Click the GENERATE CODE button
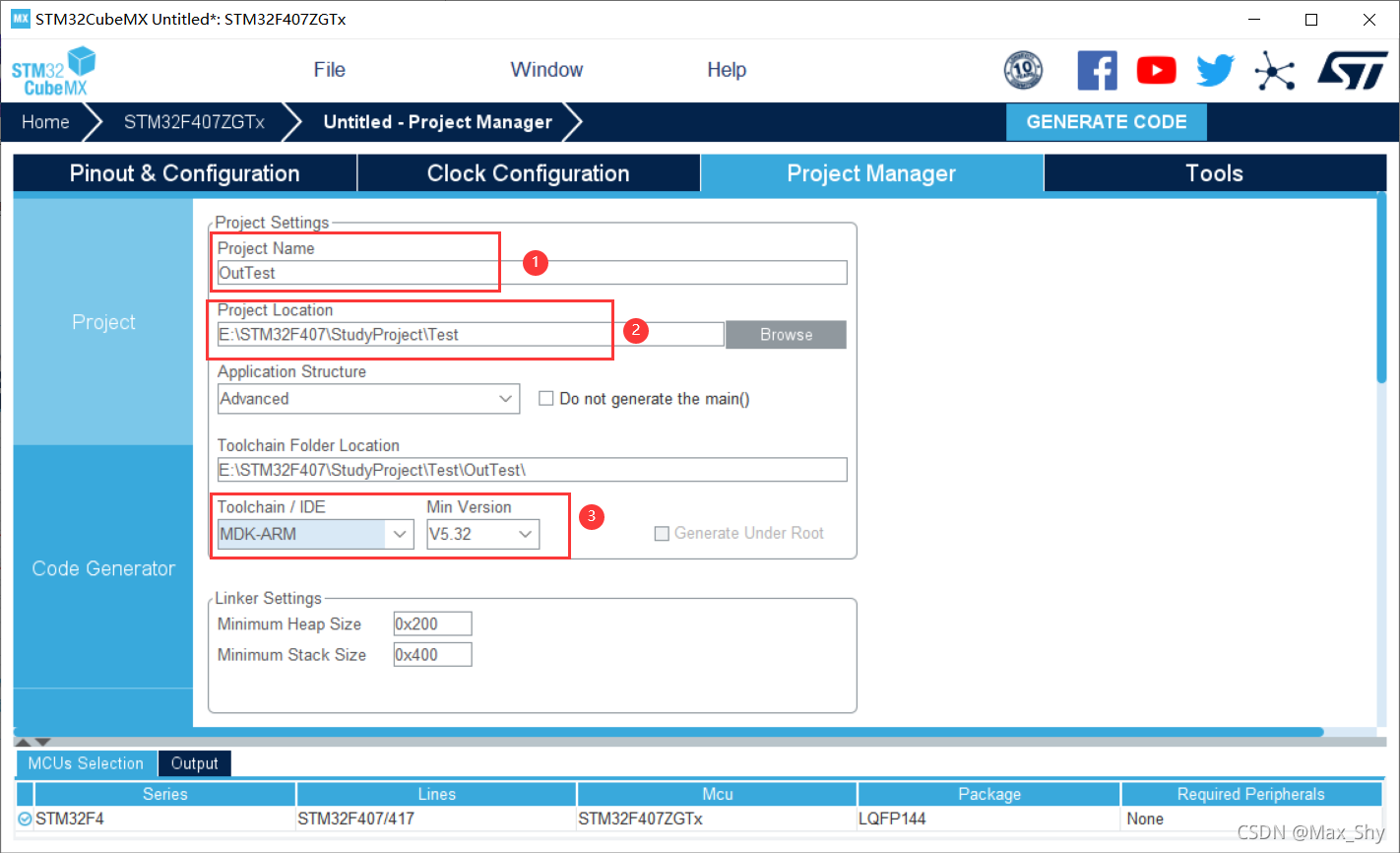This screenshot has width=1400, height=853. [1106, 122]
